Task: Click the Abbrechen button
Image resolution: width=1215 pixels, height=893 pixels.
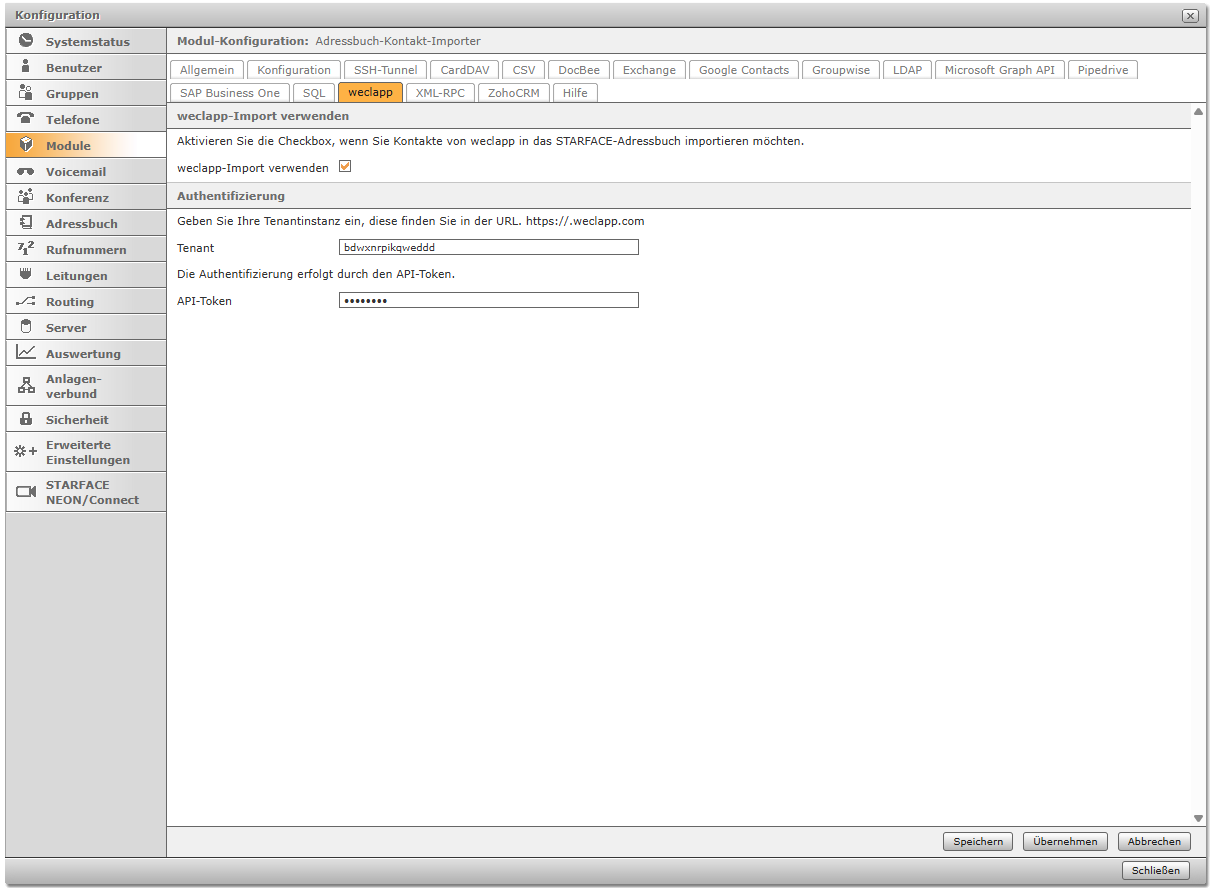Action: point(1155,842)
